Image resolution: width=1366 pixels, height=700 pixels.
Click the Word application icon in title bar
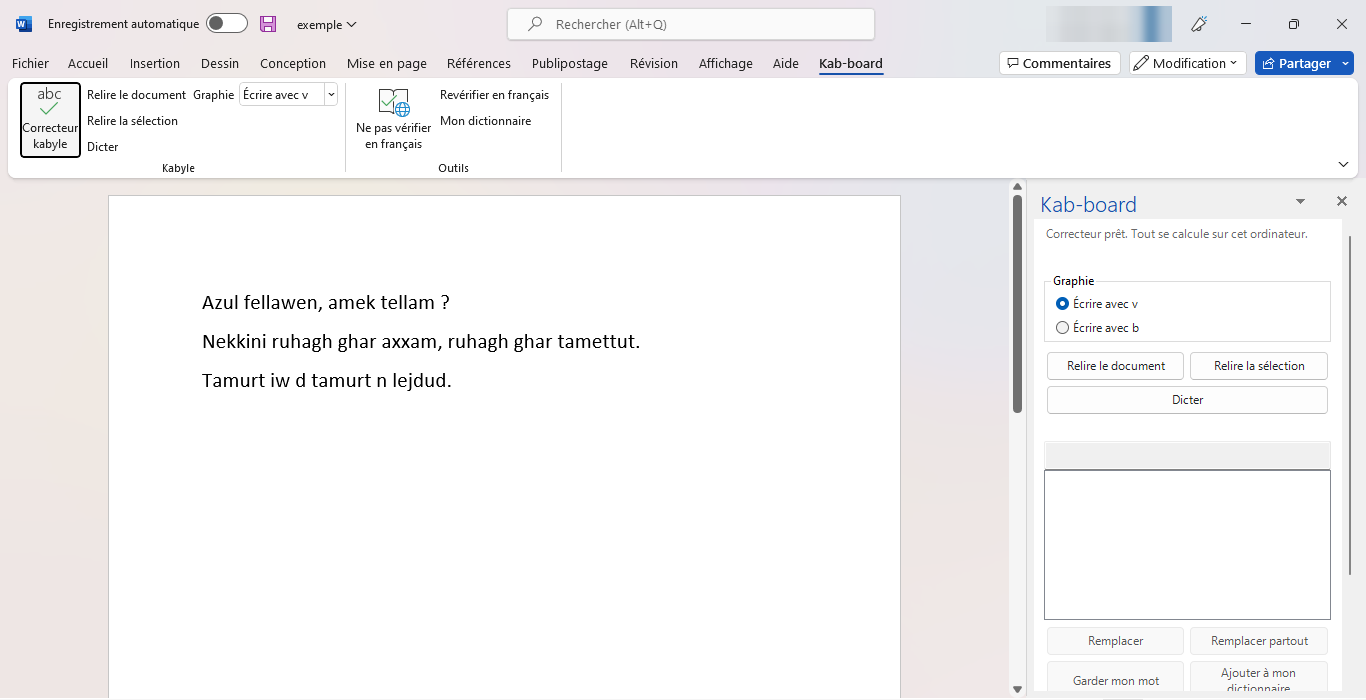point(24,24)
